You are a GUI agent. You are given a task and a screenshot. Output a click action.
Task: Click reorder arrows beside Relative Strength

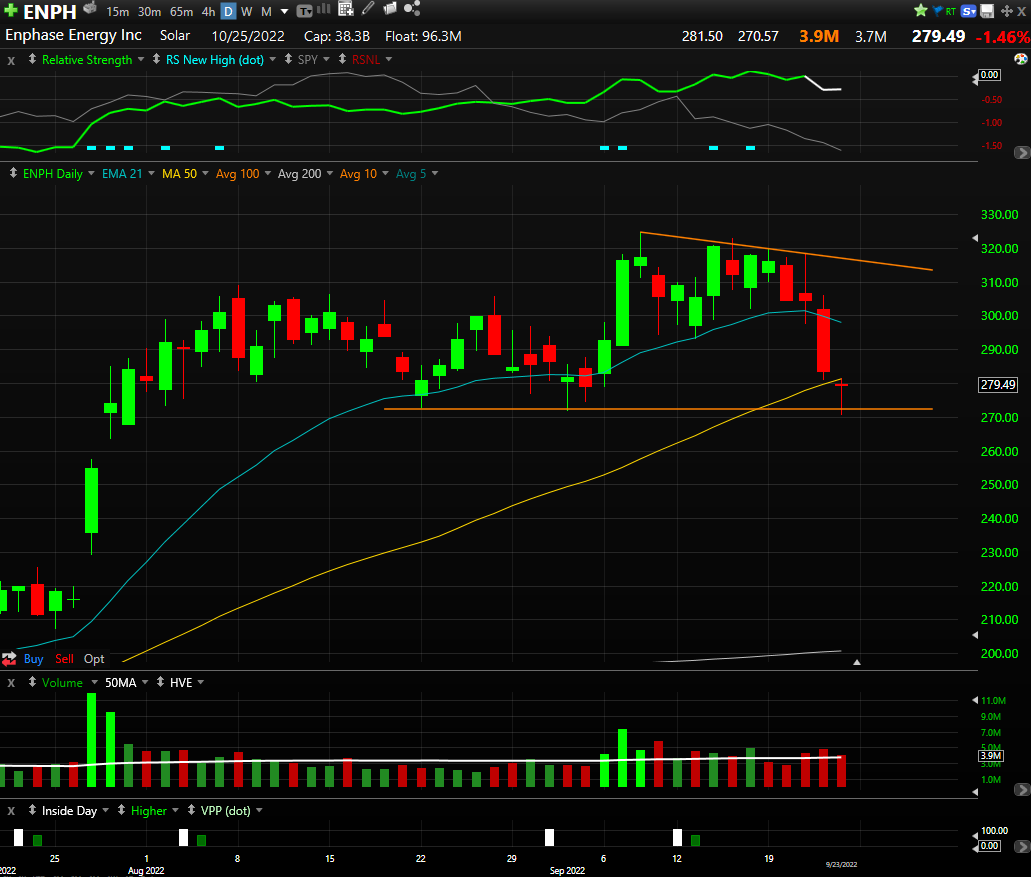pyautogui.click(x=32, y=59)
